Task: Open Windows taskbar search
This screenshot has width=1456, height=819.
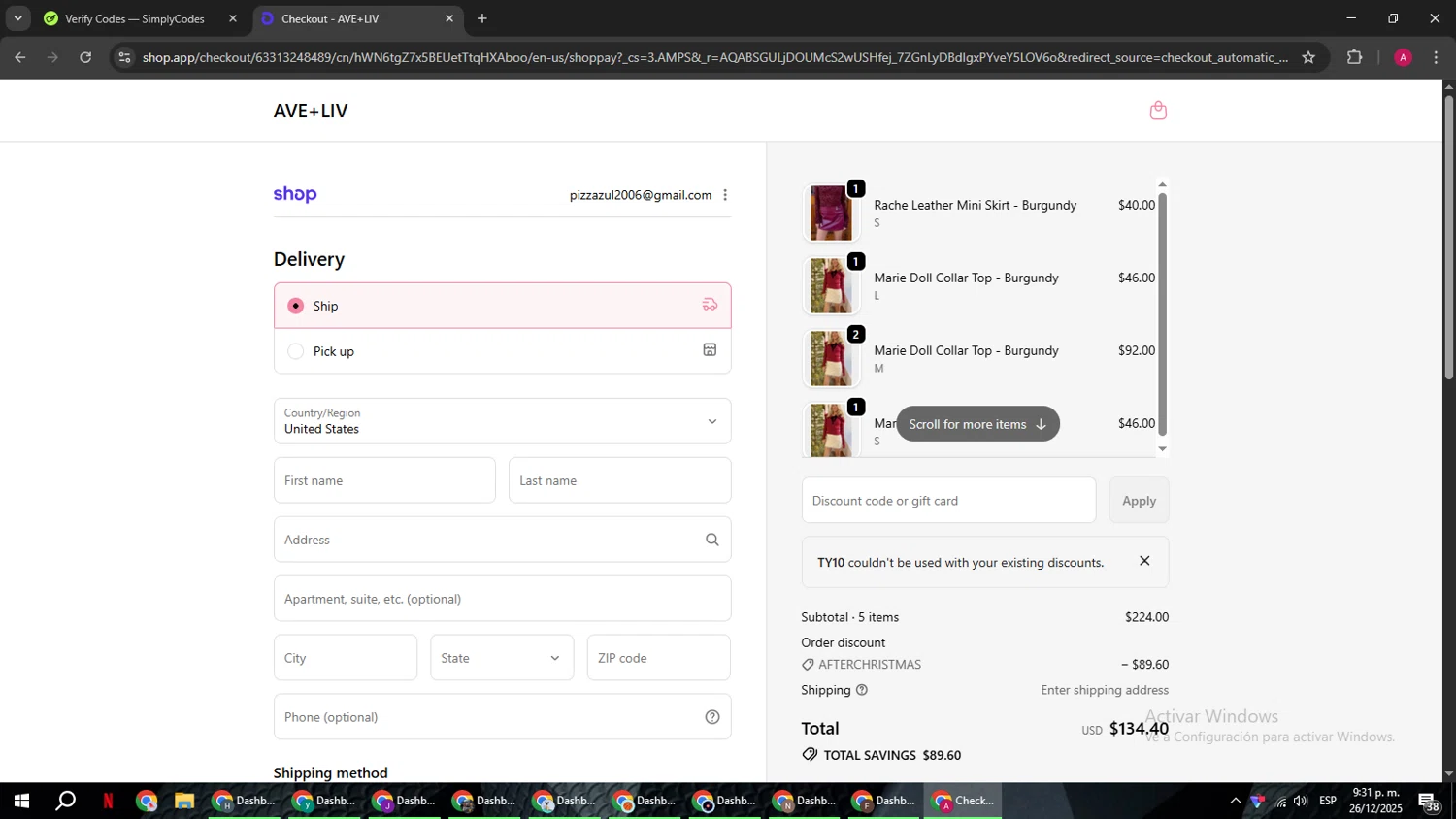Action: (x=66, y=801)
